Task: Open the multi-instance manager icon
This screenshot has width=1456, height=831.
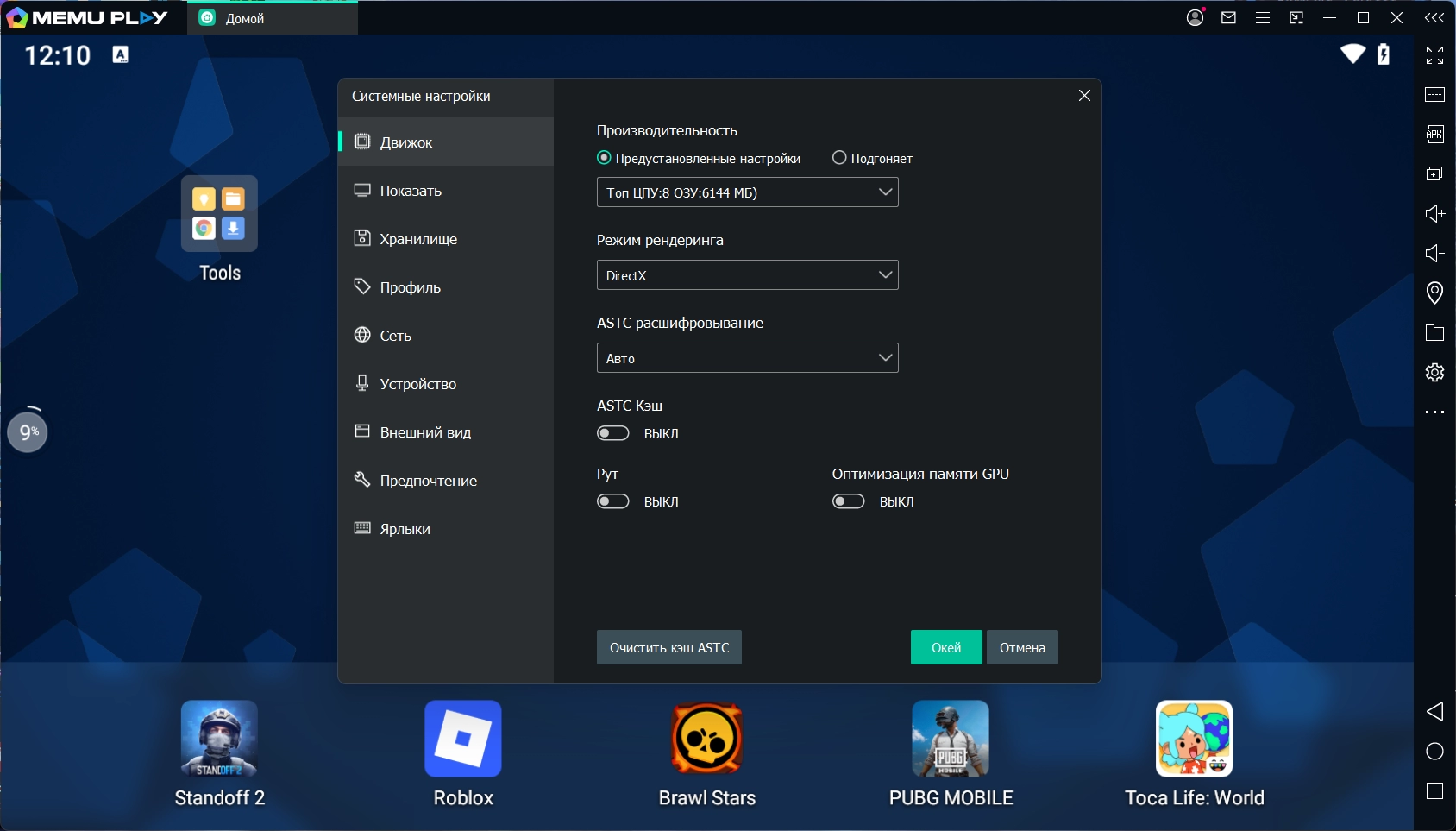Action: click(x=1434, y=173)
